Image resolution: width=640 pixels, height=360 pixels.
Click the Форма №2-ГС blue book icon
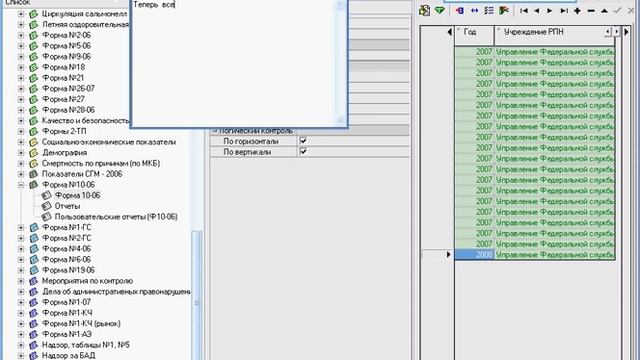click(33, 238)
